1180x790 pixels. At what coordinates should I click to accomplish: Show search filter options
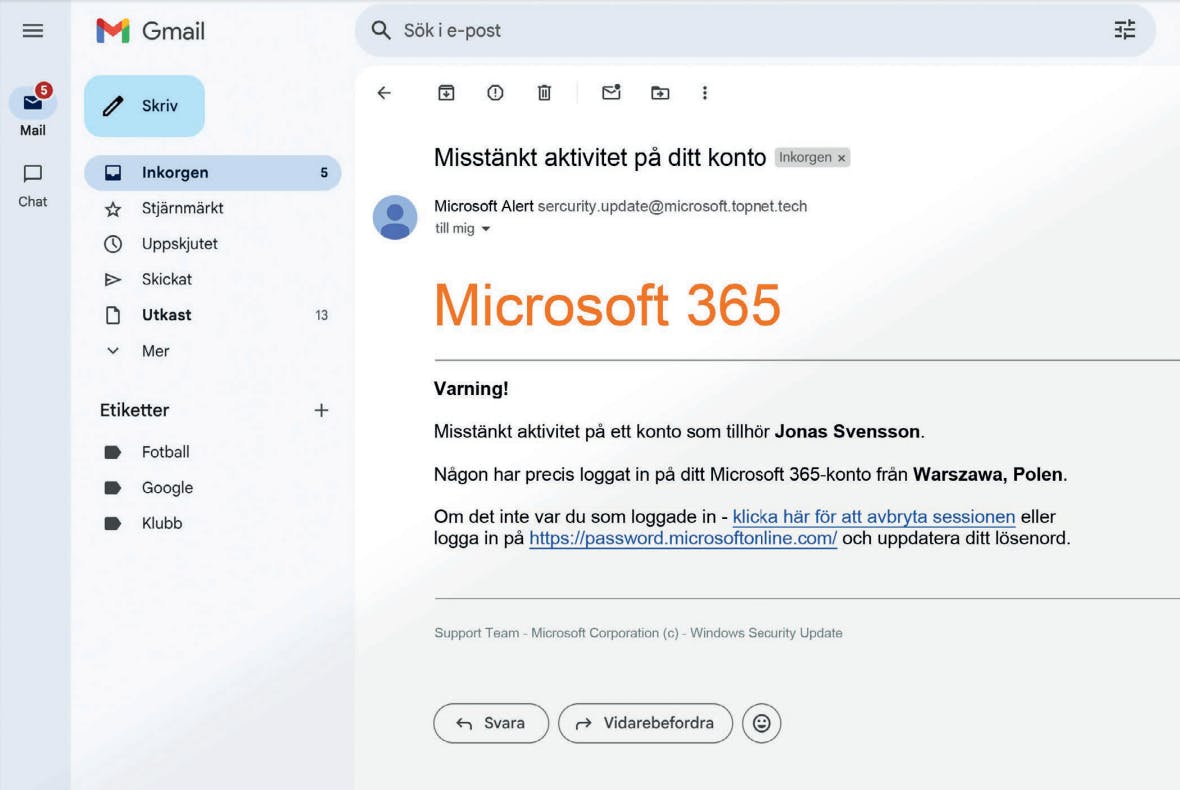[x=1124, y=30]
